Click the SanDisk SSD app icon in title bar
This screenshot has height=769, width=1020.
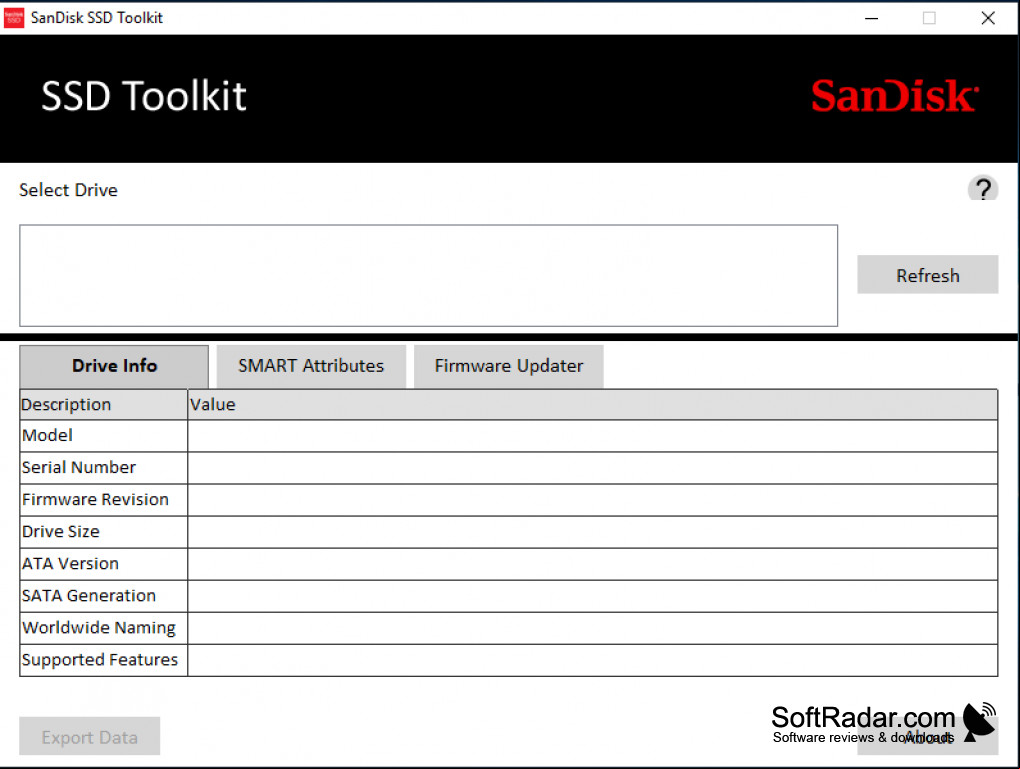14,18
